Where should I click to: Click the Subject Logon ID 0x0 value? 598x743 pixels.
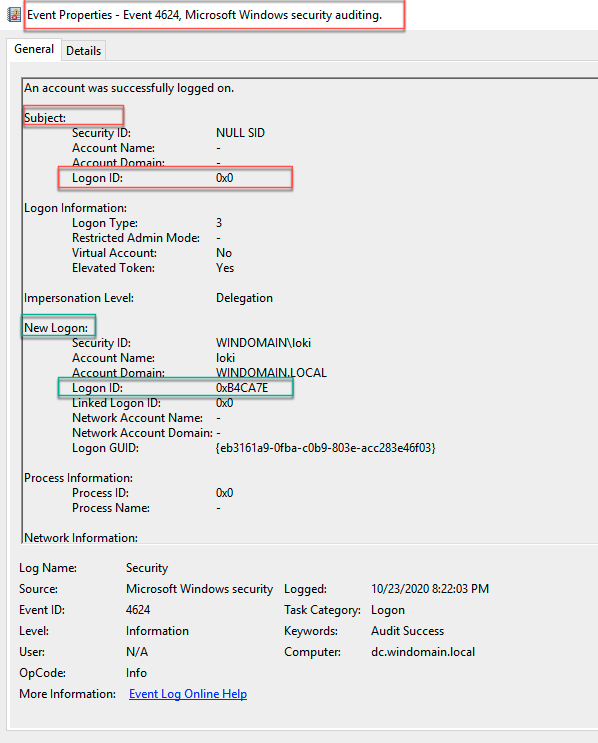(x=225, y=178)
